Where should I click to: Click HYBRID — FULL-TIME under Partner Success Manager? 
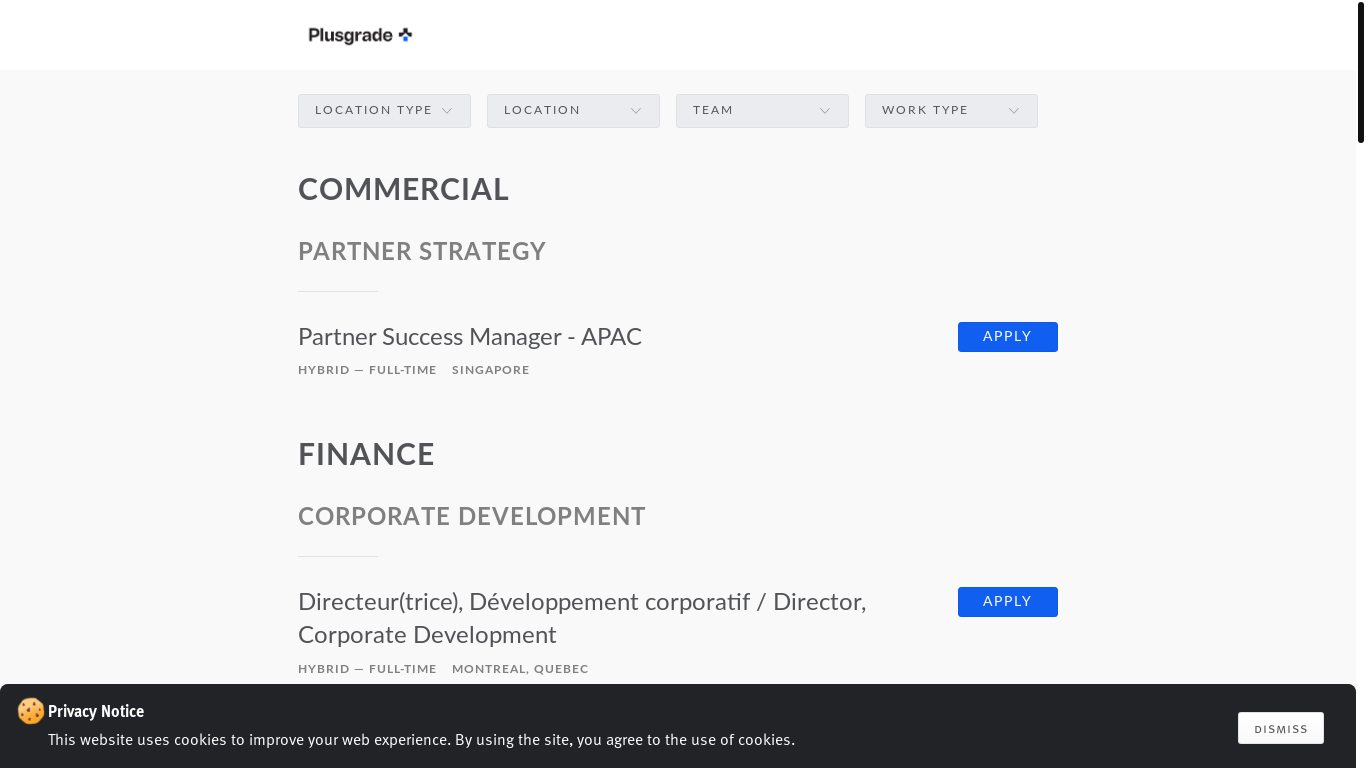pos(367,370)
